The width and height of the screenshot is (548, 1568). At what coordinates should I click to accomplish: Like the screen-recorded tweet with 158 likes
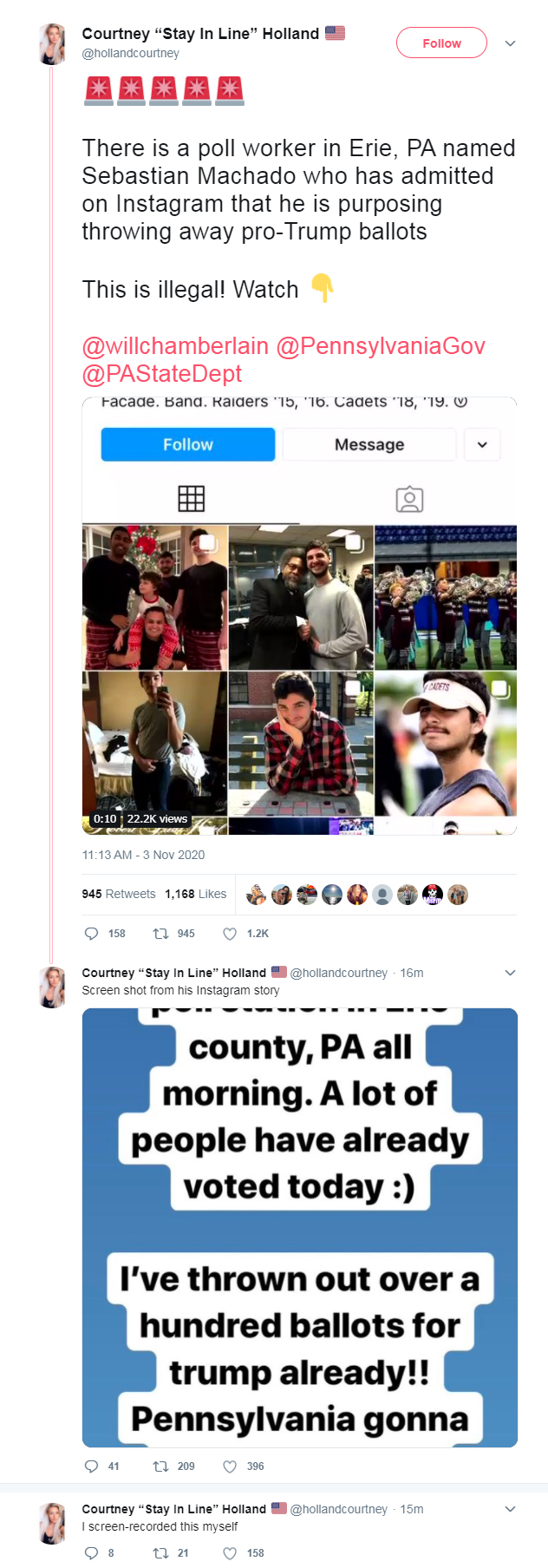point(230,1553)
